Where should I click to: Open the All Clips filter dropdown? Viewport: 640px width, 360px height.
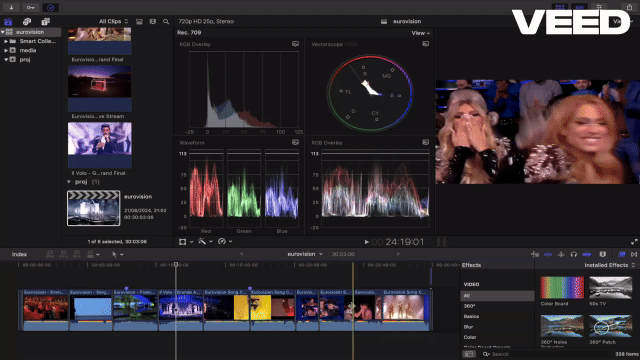113,22
